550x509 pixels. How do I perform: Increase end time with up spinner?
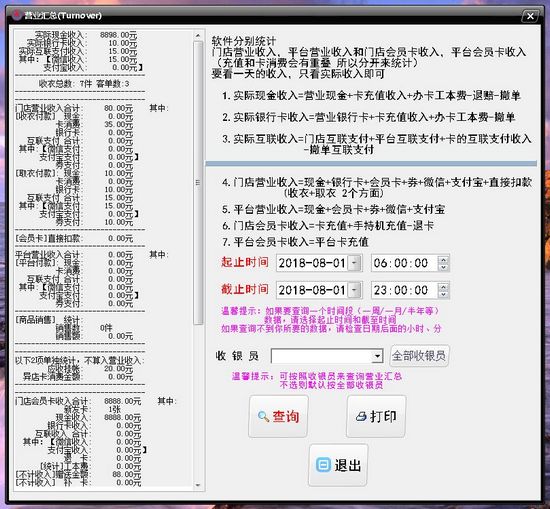pos(443,287)
